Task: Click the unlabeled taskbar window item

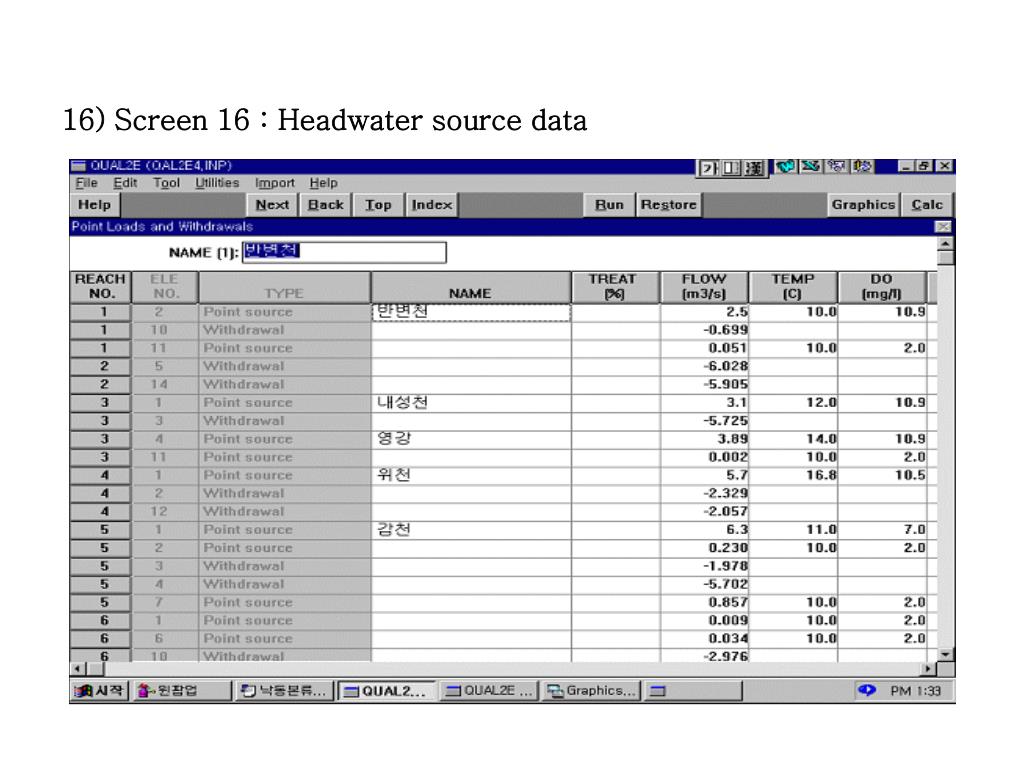Action: coord(693,691)
